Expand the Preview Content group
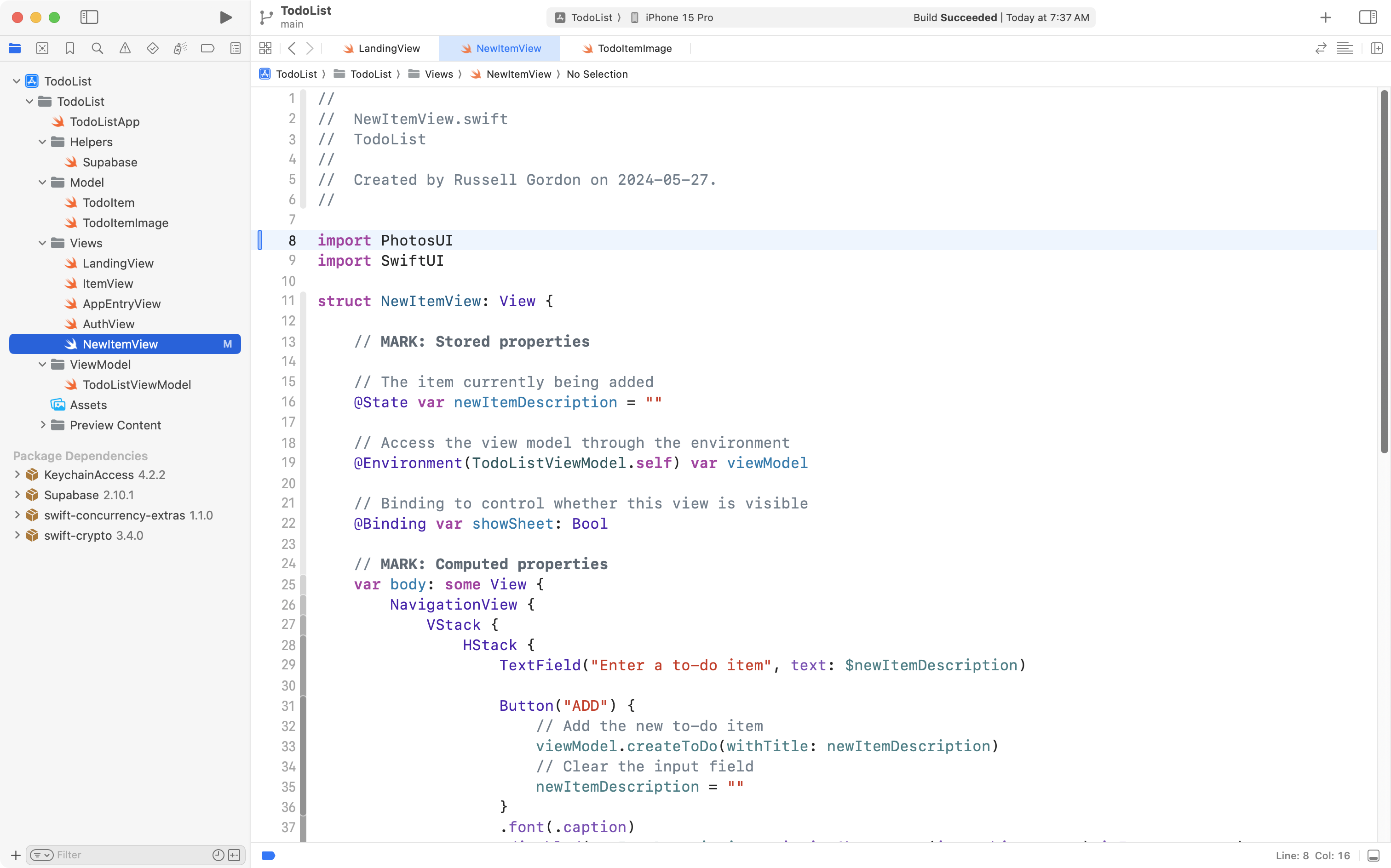This screenshot has height=868, width=1391. click(x=43, y=425)
